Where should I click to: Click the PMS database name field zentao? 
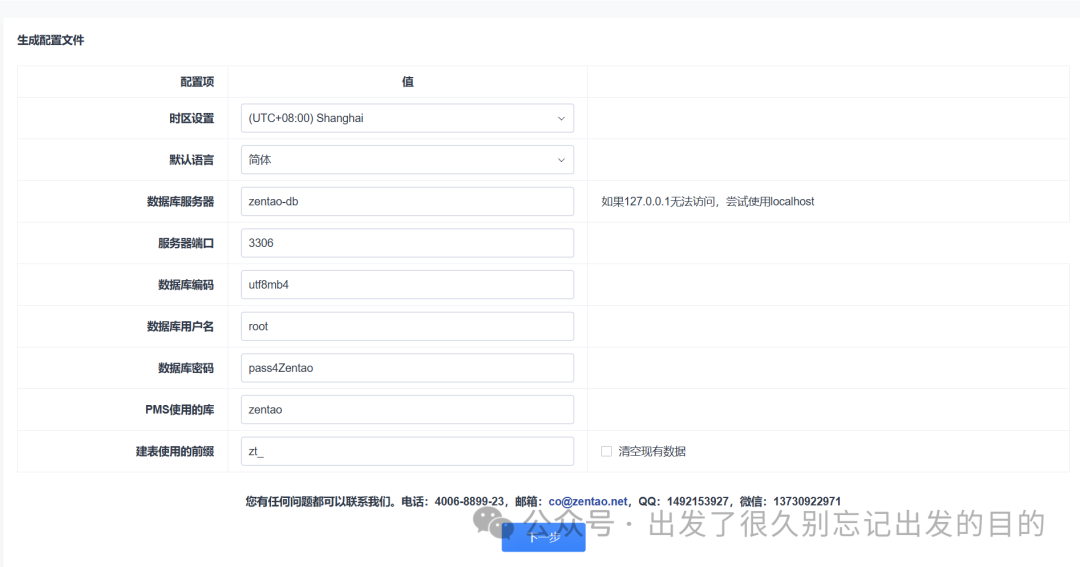pyautogui.click(x=407, y=410)
